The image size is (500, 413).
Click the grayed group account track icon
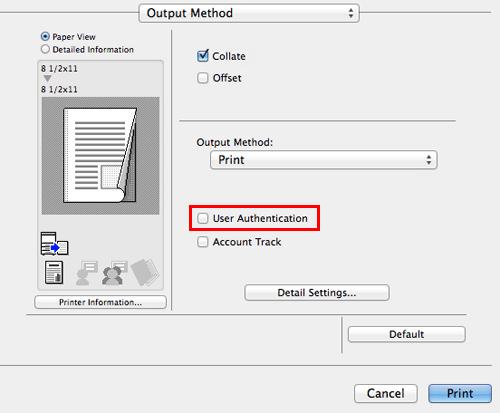[115, 273]
